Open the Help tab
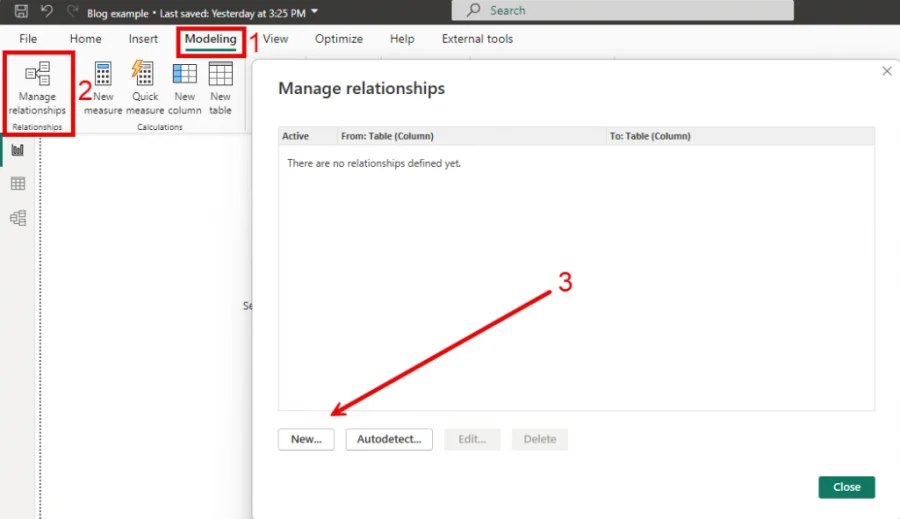 [x=402, y=39]
